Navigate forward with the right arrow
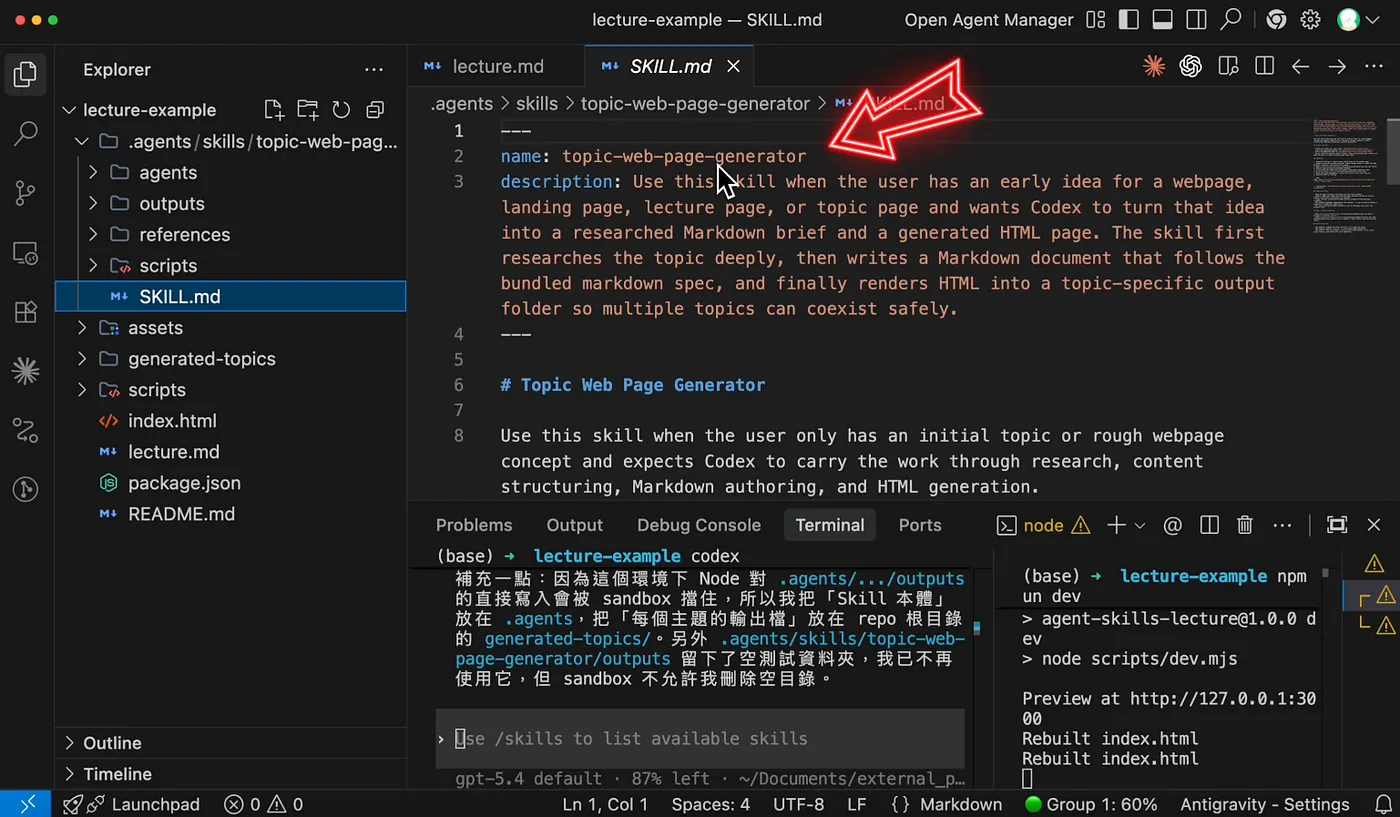Screen dimensions: 1400x817 pyautogui.click(x=1337, y=67)
